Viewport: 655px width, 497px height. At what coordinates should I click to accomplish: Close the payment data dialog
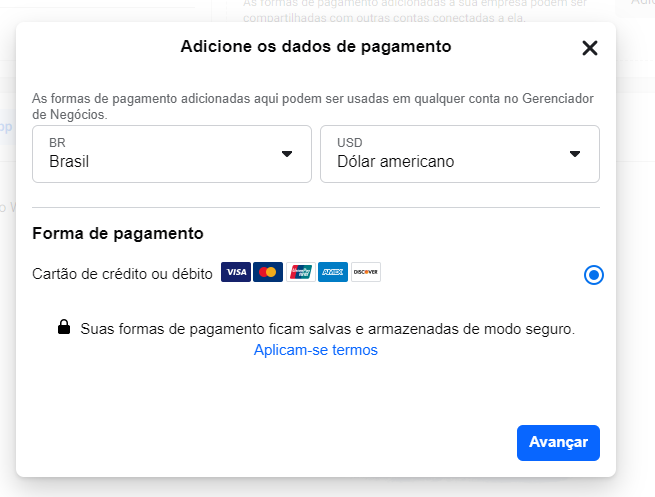point(590,48)
